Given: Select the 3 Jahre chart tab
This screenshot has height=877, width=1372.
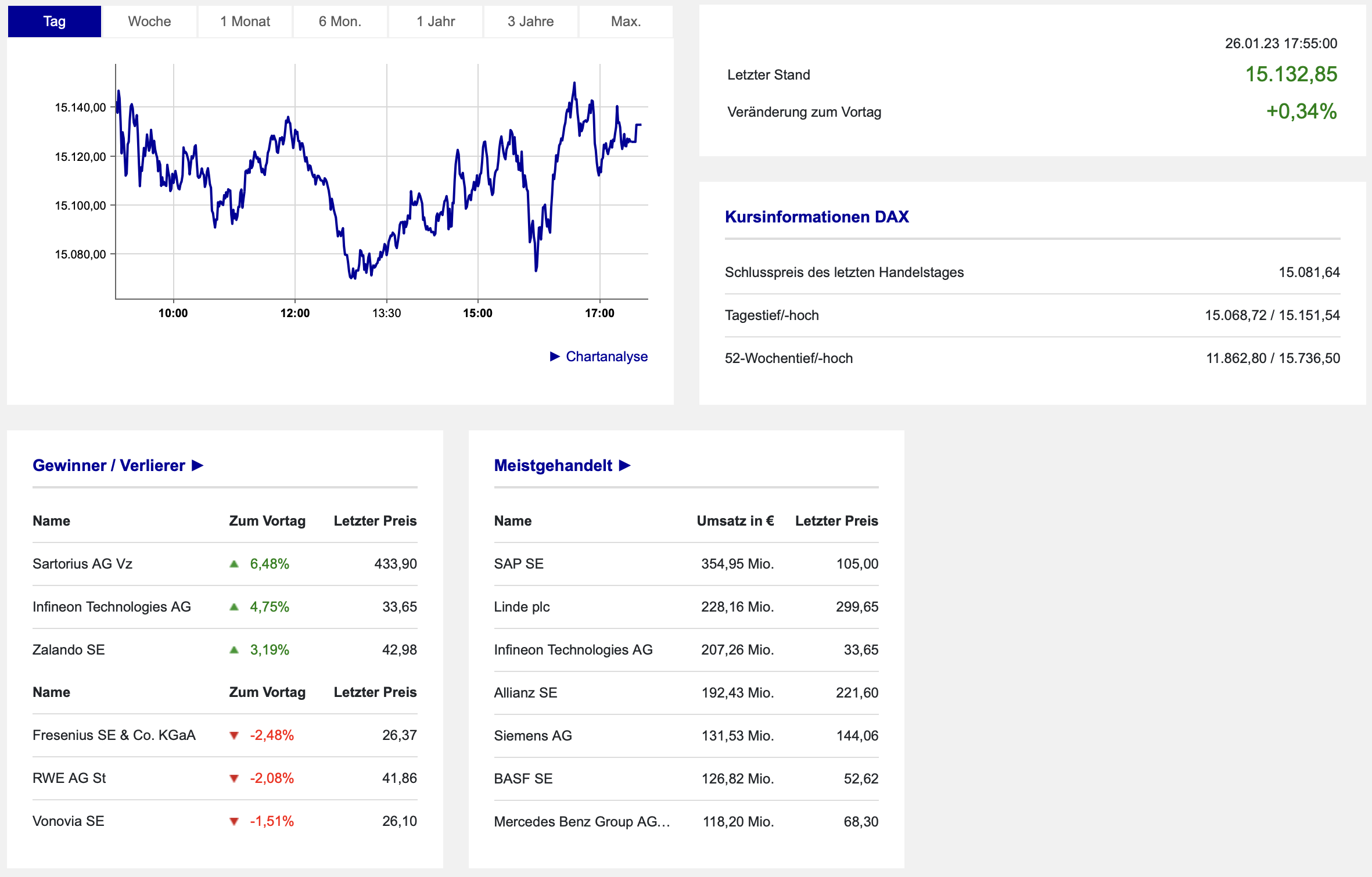Looking at the screenshot, I should click(530, 21).
